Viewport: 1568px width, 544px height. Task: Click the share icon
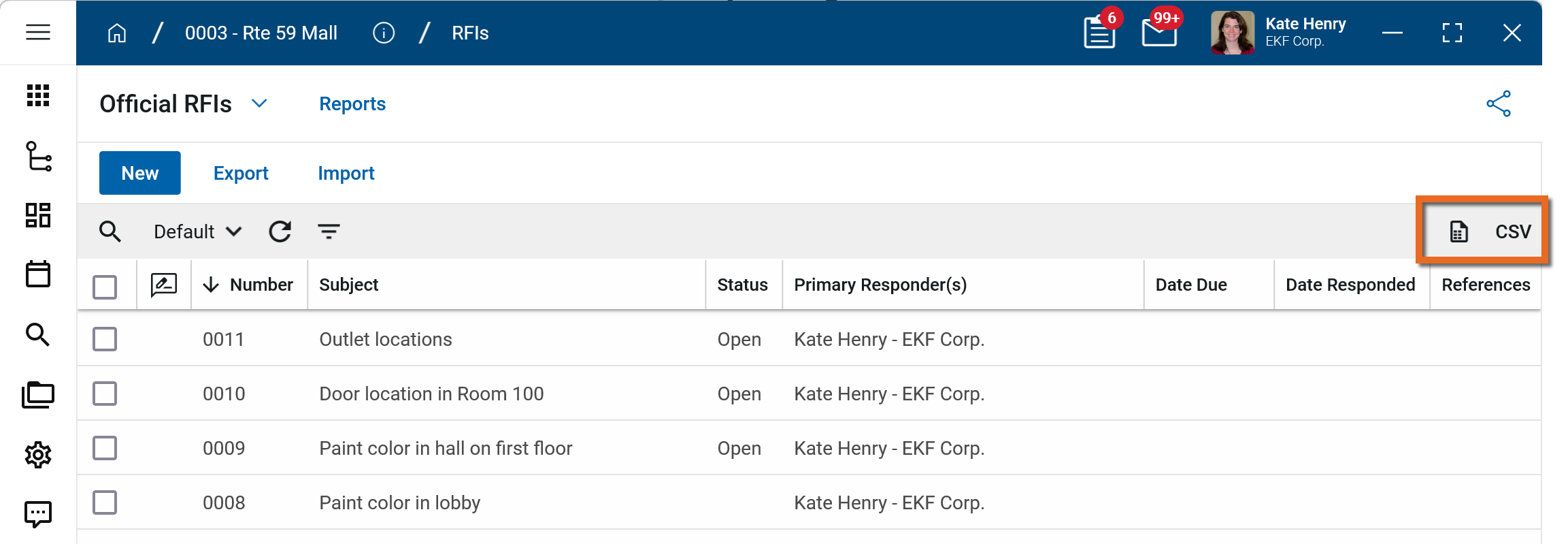(1499, 104)
